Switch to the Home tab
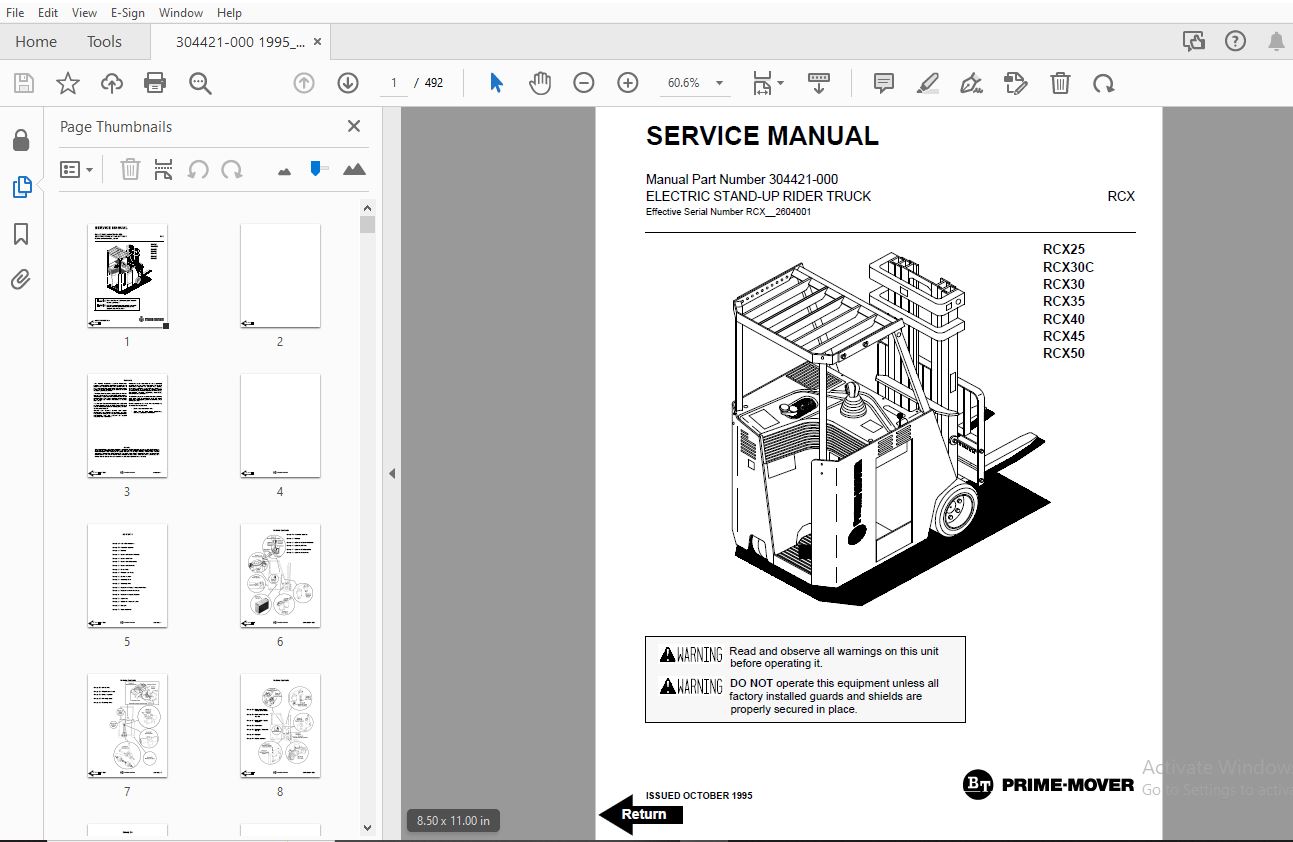This screenshot has height=842, width=1293. point(36,41)
